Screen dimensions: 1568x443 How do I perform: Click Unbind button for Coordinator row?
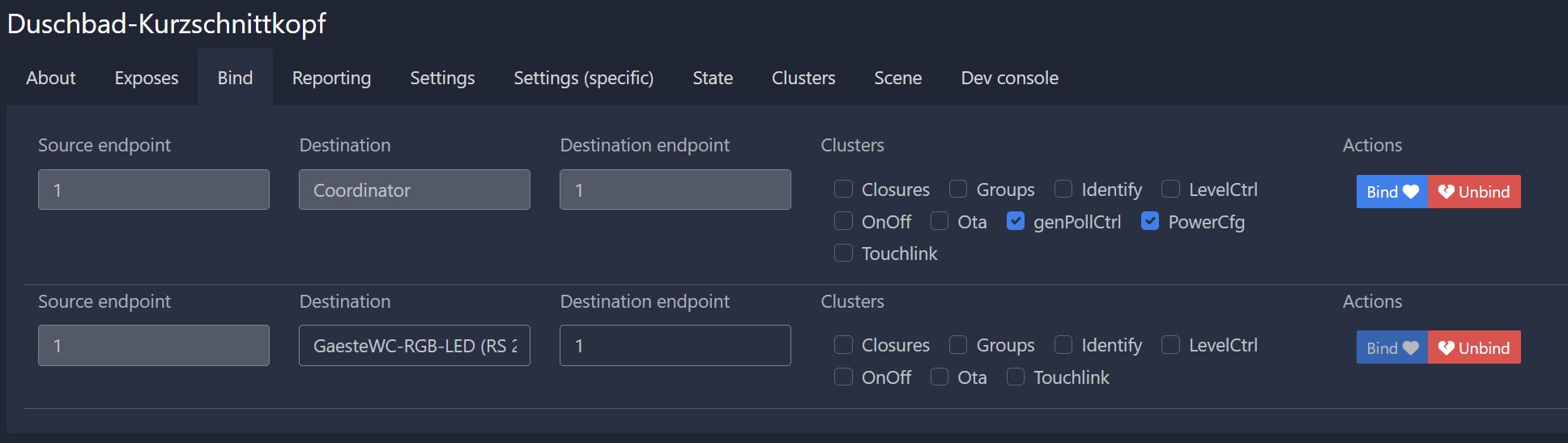tap(1474, 192)
